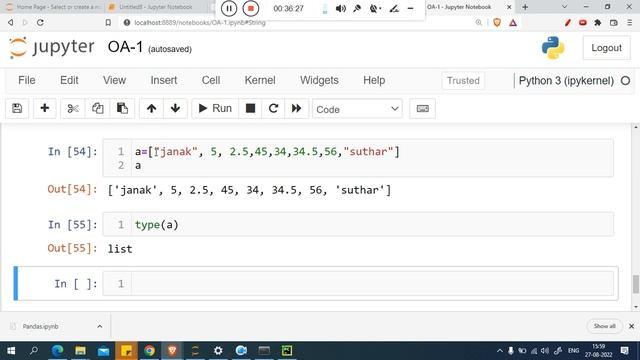This screenshot has height=360, width=640.
Task: Save and checkpoint the notebook
Action: pyautogui.click(x=17, y=109)
